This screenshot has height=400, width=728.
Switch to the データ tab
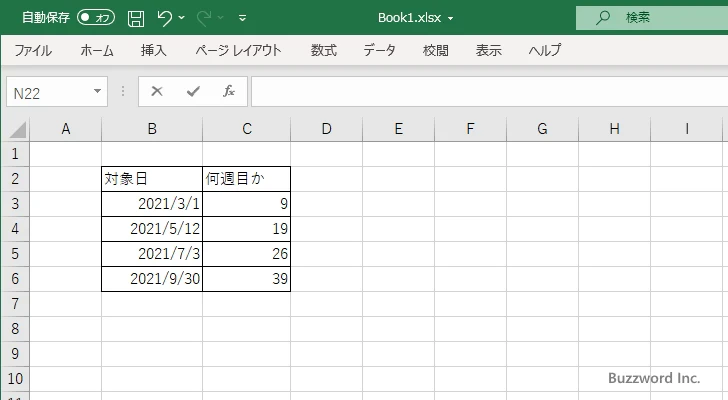click(379, 50)
